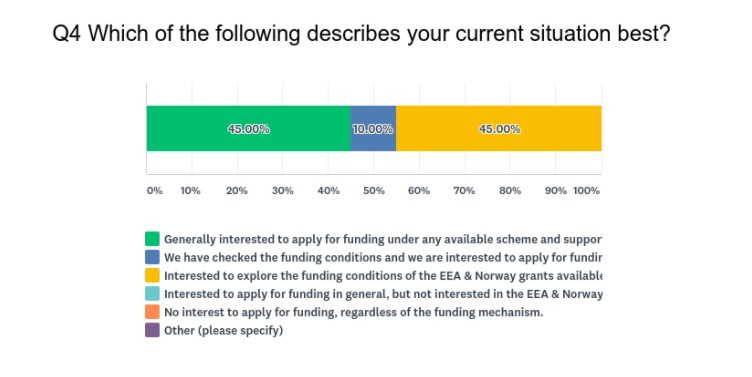This screenshot has height=377, width=752.
Task: Select the green 45.00% bar segment
Action: click(x=248, y=129)
